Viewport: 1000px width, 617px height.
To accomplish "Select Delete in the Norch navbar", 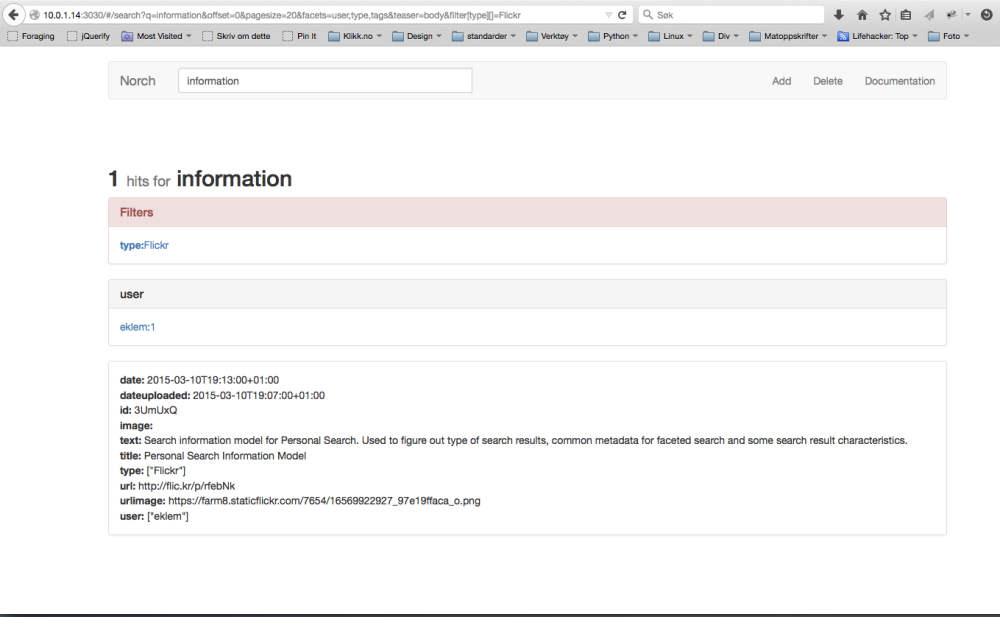I will coord(827,81).
